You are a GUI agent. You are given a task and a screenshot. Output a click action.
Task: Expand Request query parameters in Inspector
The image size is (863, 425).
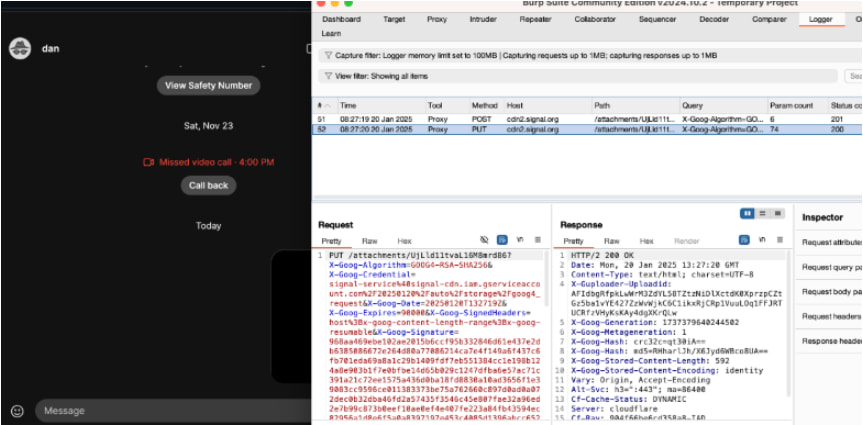(x=832, y=267)
